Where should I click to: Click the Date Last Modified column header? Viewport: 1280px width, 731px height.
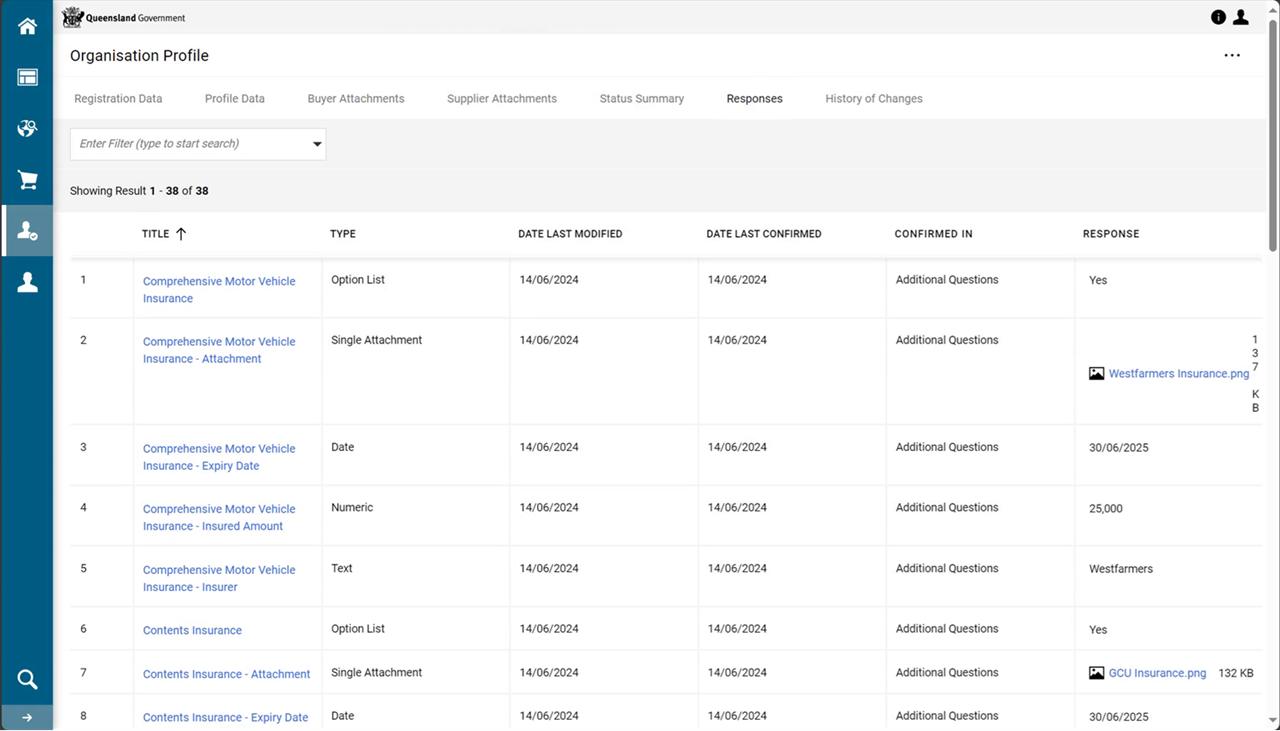570,234
